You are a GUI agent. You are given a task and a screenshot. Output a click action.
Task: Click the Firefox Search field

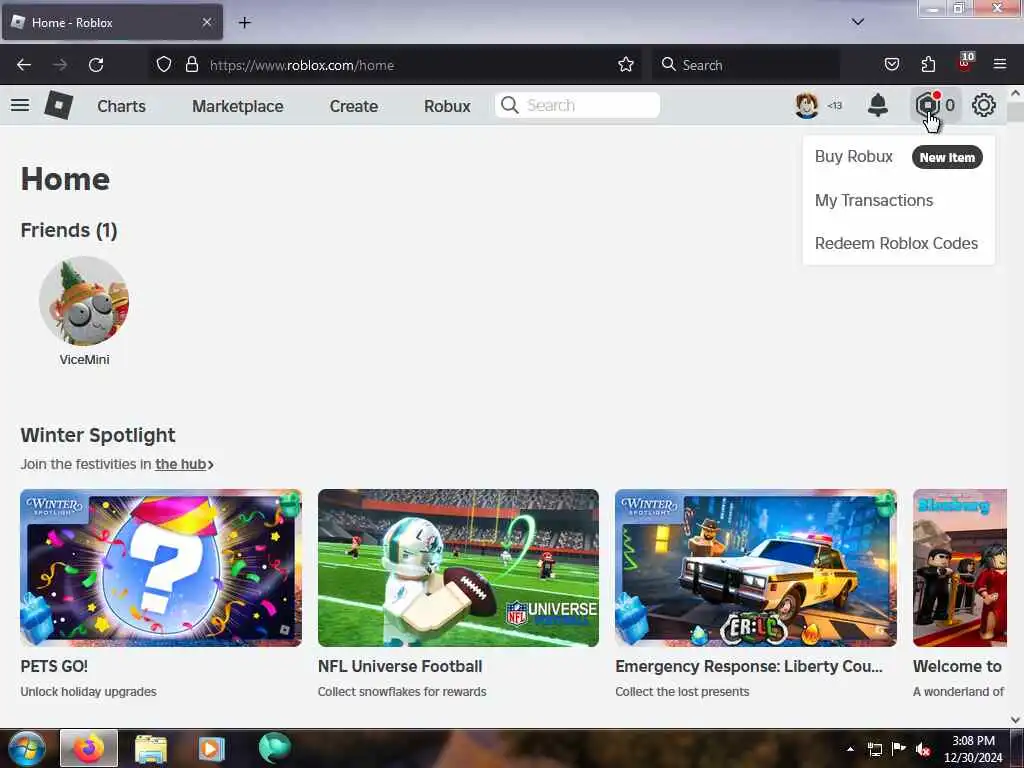coord(746,65)
